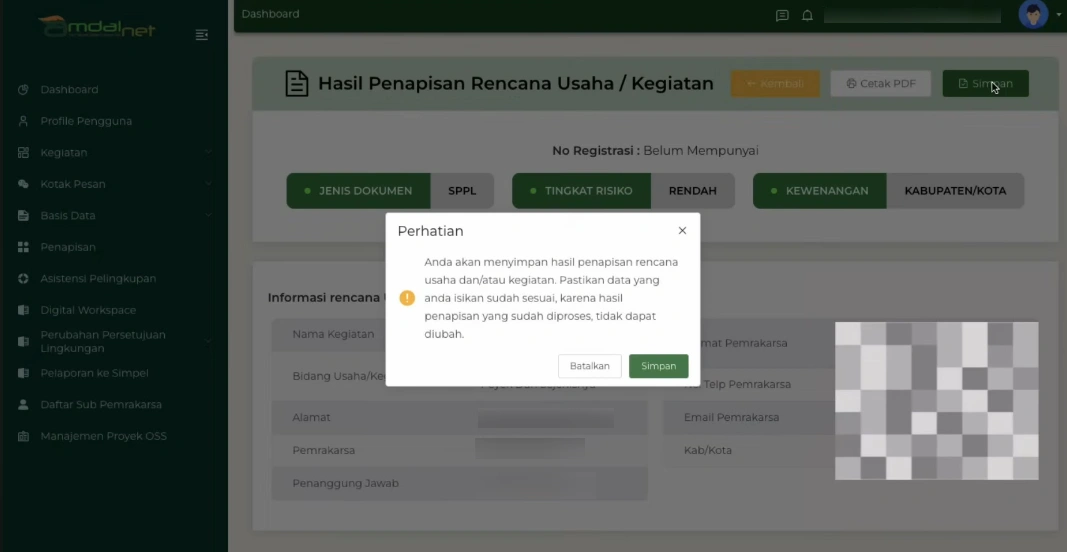Click Batalkan to cancel the dialog
Screen dimensions: 1067x552
click(x=589, y=366)
